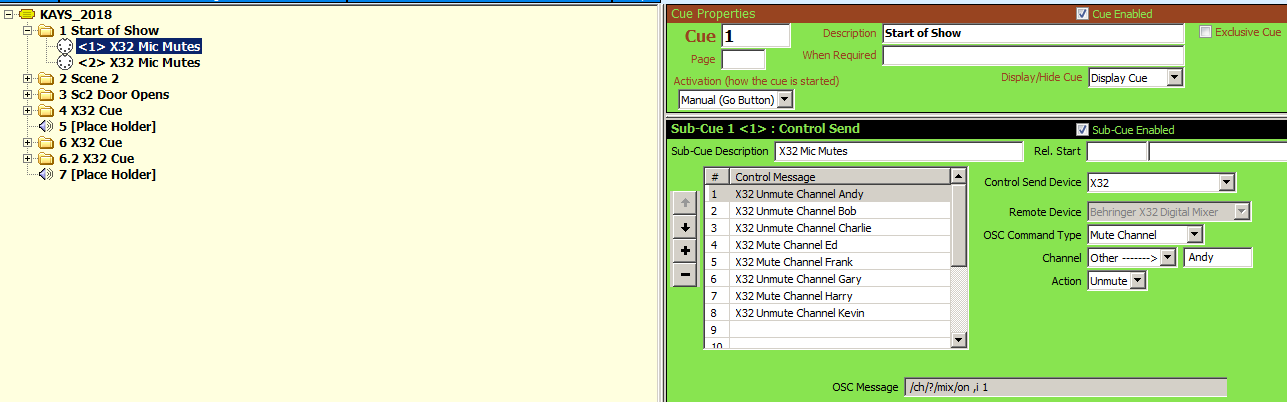Viewport: 1287px width, 402px height.
Task: Enable the Exclusive Cue checkbox
Action: tap(1205, 32)
